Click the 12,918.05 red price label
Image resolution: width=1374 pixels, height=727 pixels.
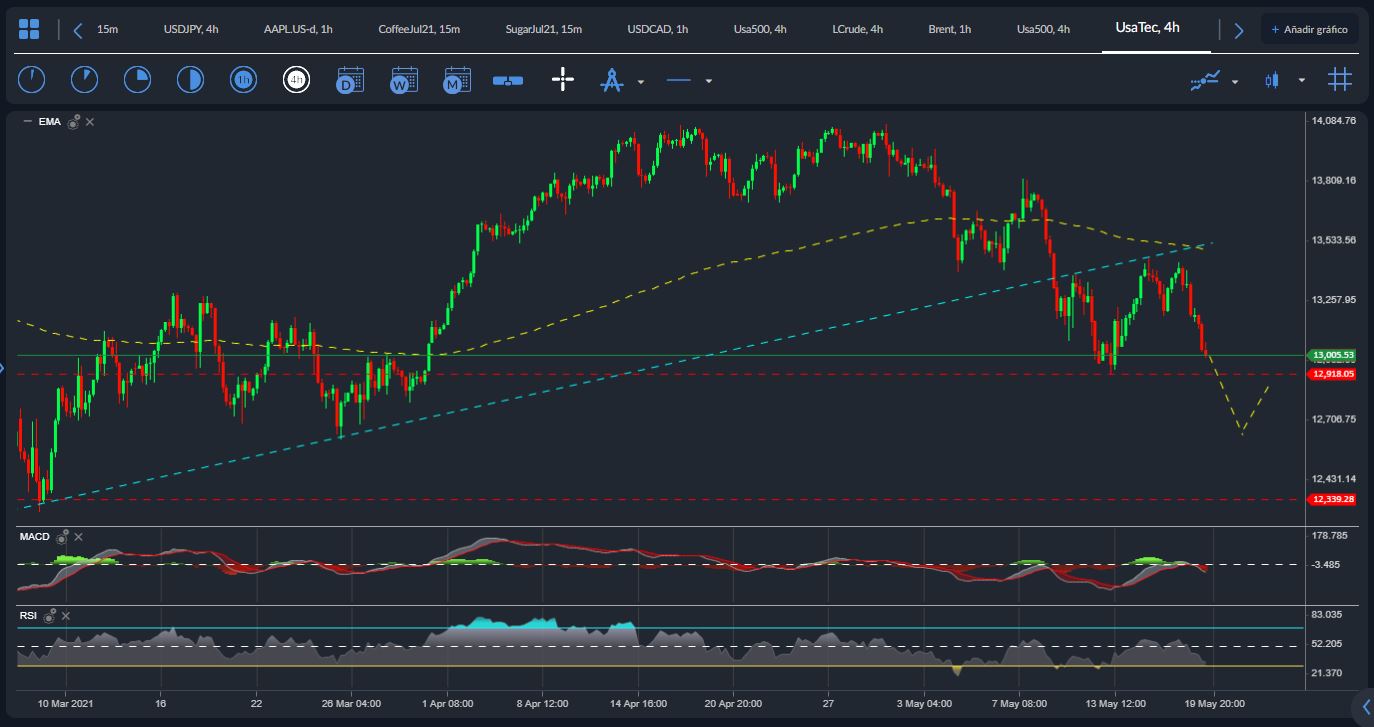[1333, 374]
